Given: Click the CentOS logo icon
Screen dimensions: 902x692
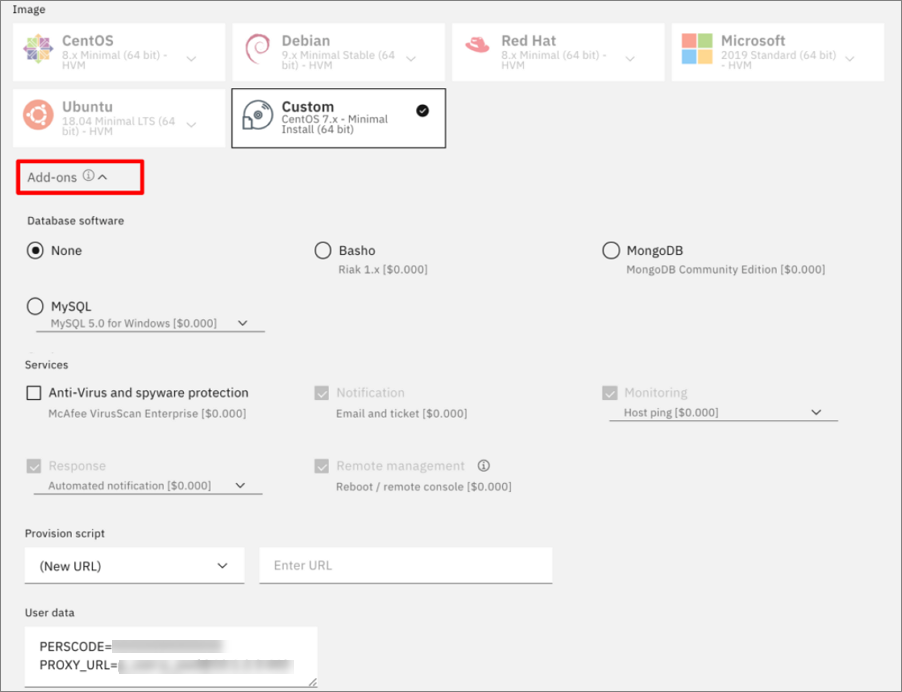Looking at the screenshot, I should 39,49.
